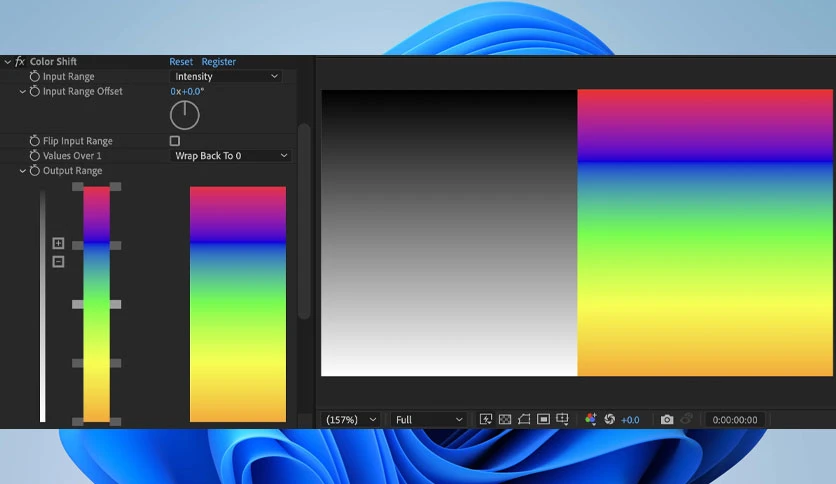Click the Input Range stopwatch icon
836x484 pixels.
pyautogui.click(x=35, y=76)
